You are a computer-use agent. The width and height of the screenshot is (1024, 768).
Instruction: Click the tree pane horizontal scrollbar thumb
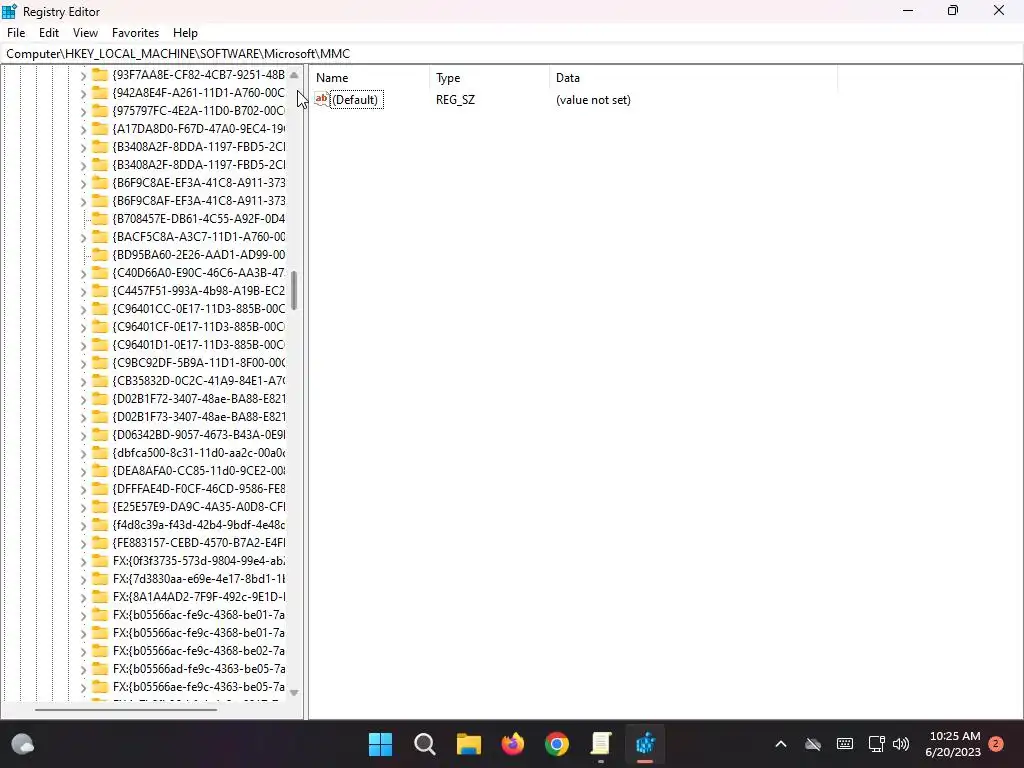click(126, 709)
